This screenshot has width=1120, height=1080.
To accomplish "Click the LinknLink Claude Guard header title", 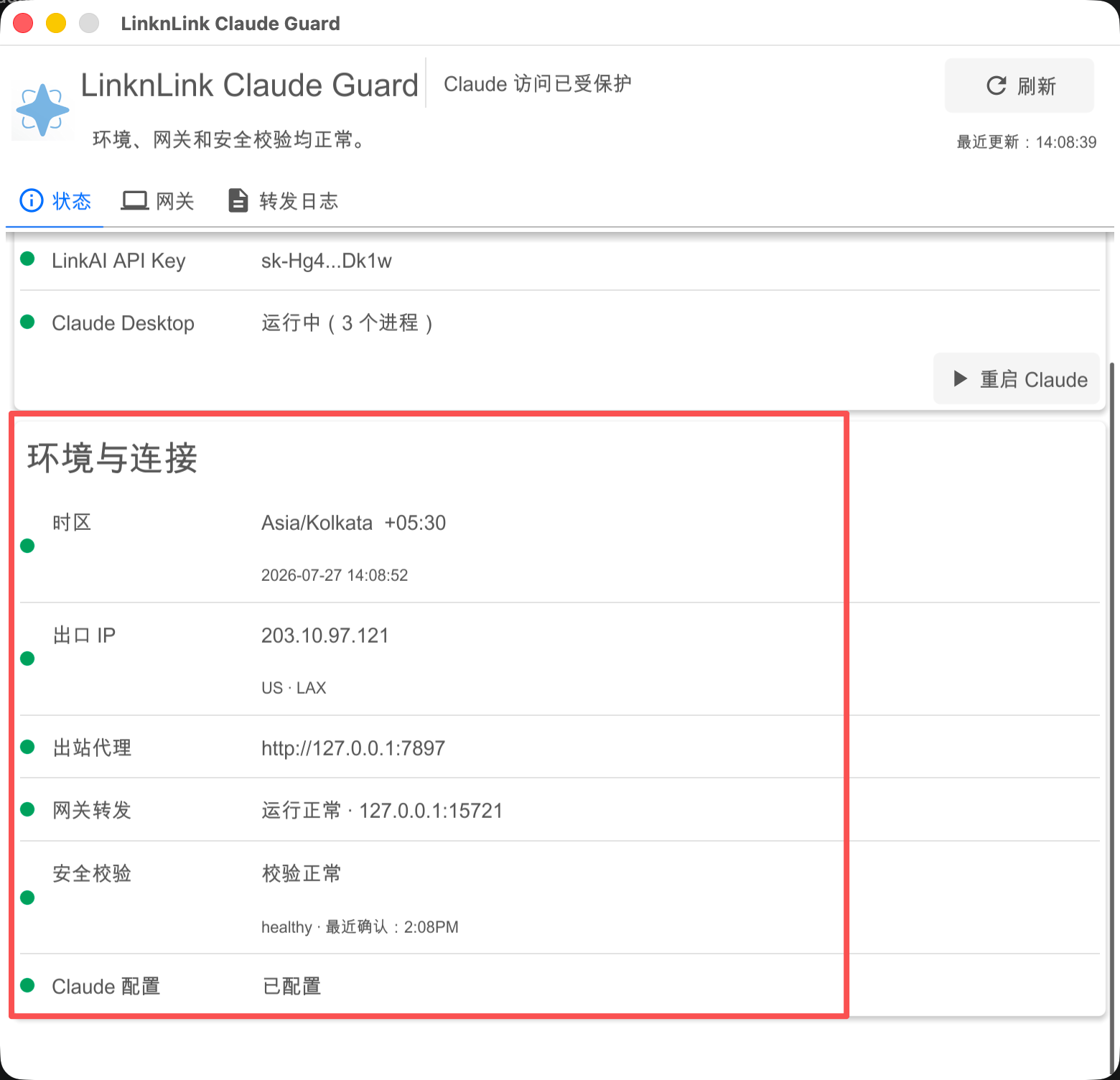I will [249, 85].
